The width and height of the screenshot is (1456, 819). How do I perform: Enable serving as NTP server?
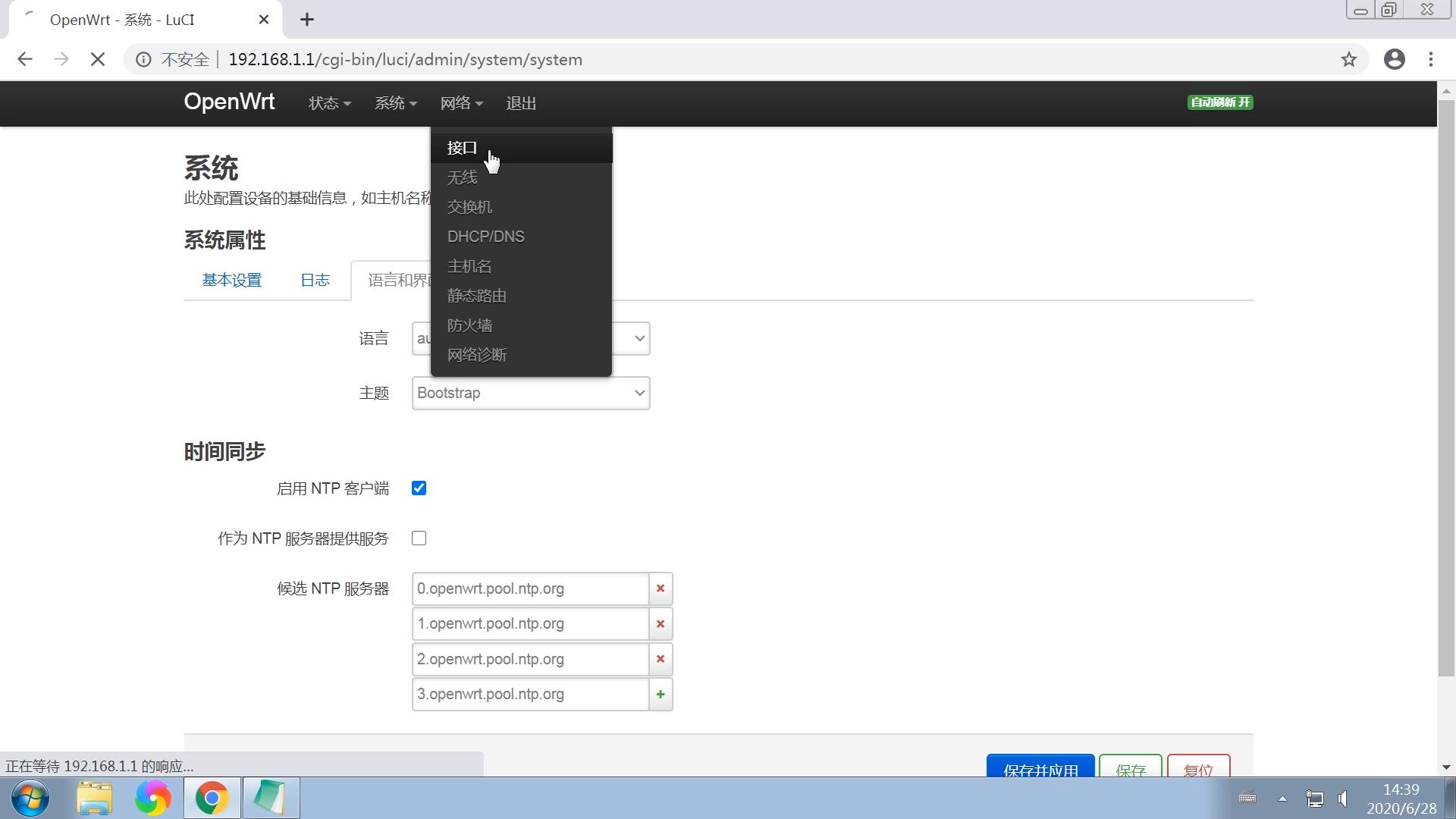[x=419, y=538]
